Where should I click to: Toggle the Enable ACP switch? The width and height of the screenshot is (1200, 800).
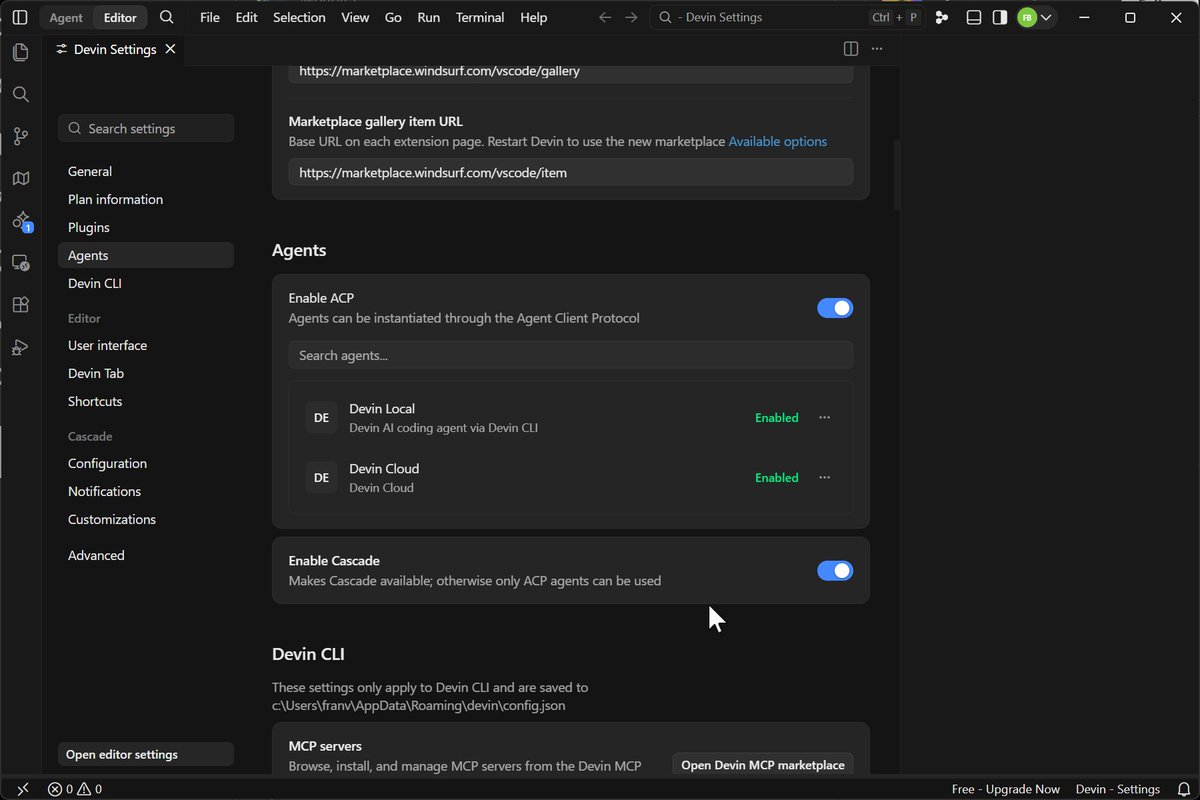835,308
